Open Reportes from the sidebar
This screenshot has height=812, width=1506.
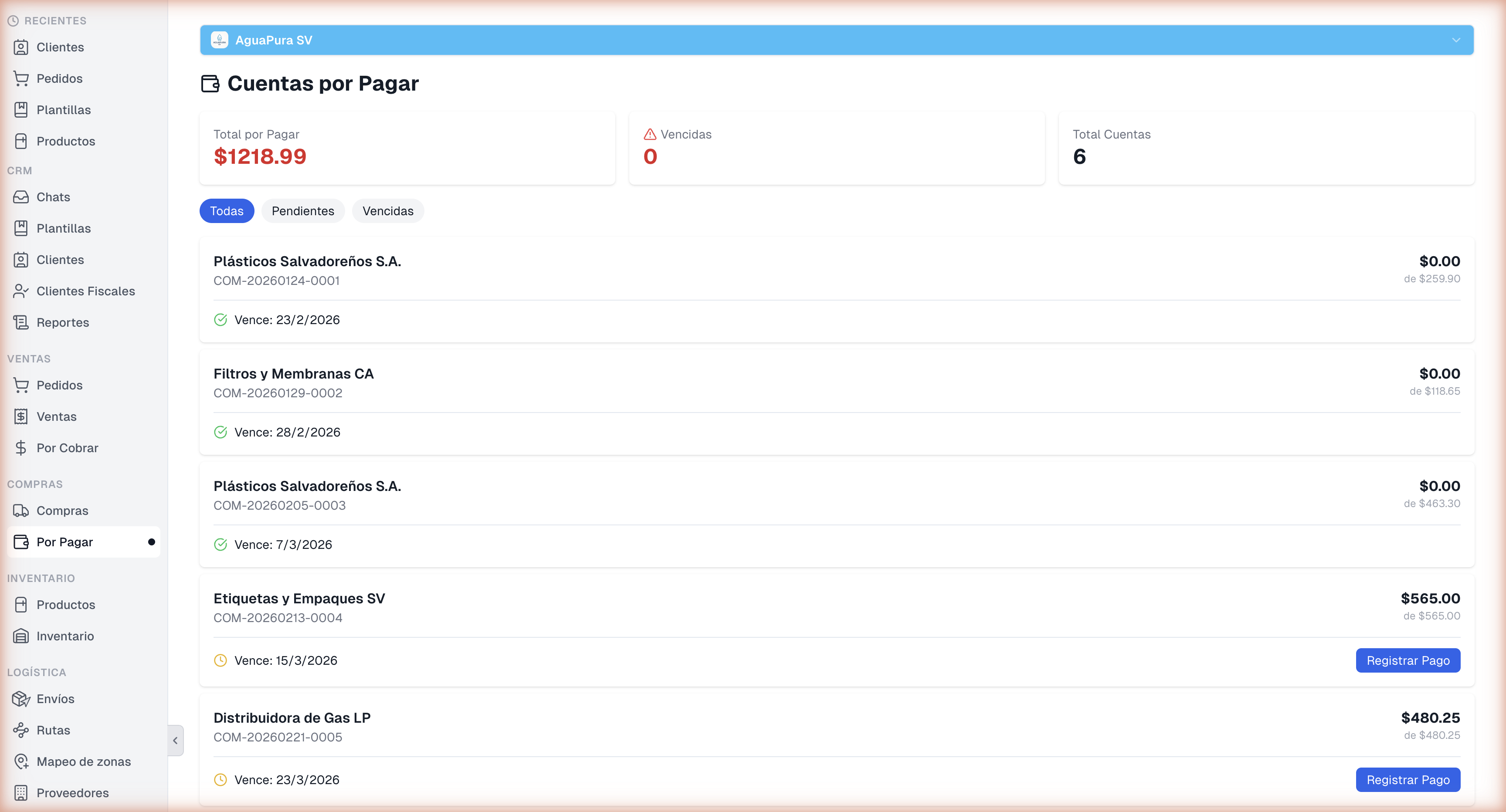point(63,322)
